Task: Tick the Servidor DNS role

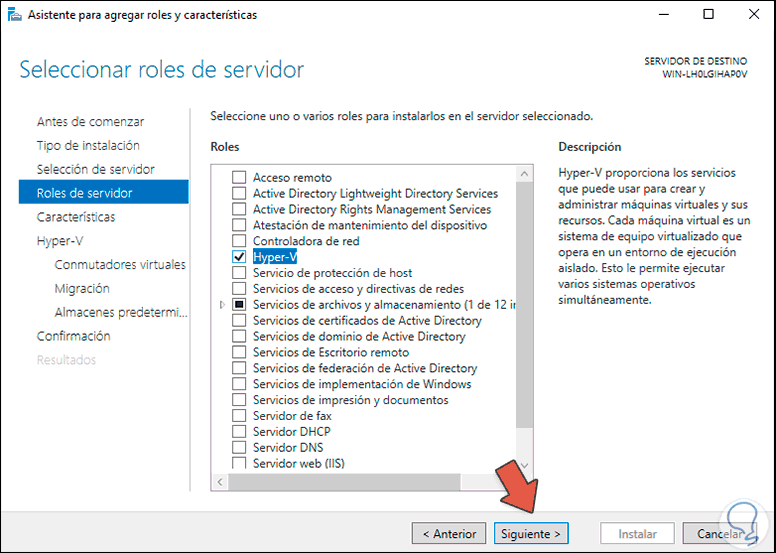Action: [239, 448]
